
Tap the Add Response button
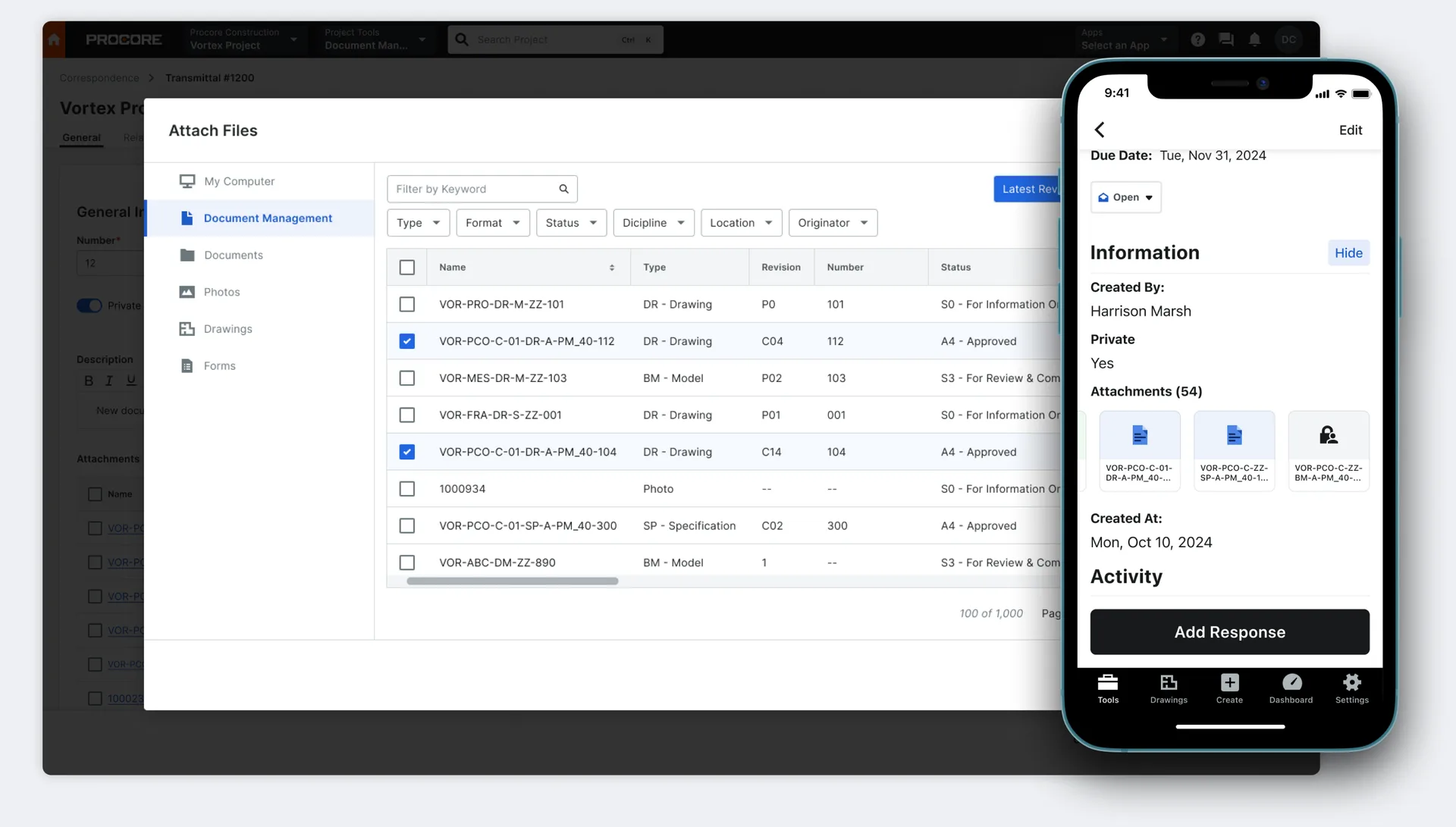point(1229,631)
